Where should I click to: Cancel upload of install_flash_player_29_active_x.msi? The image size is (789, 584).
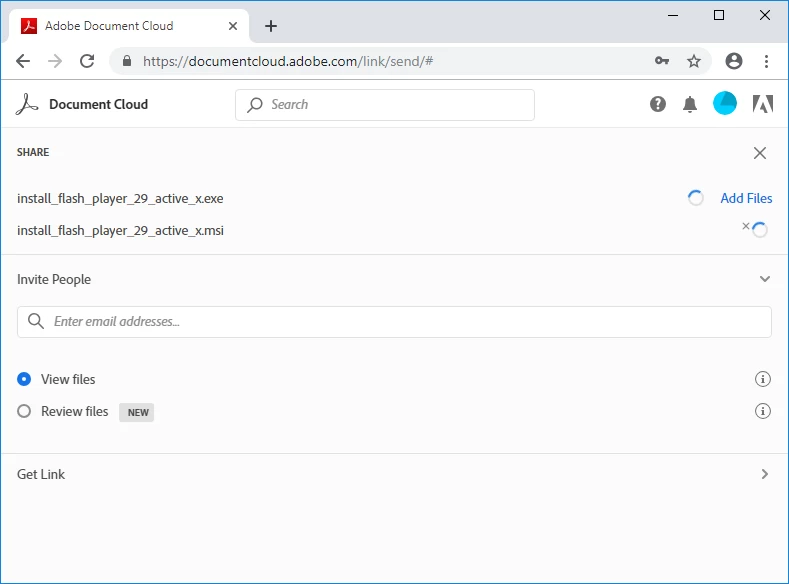746,226
